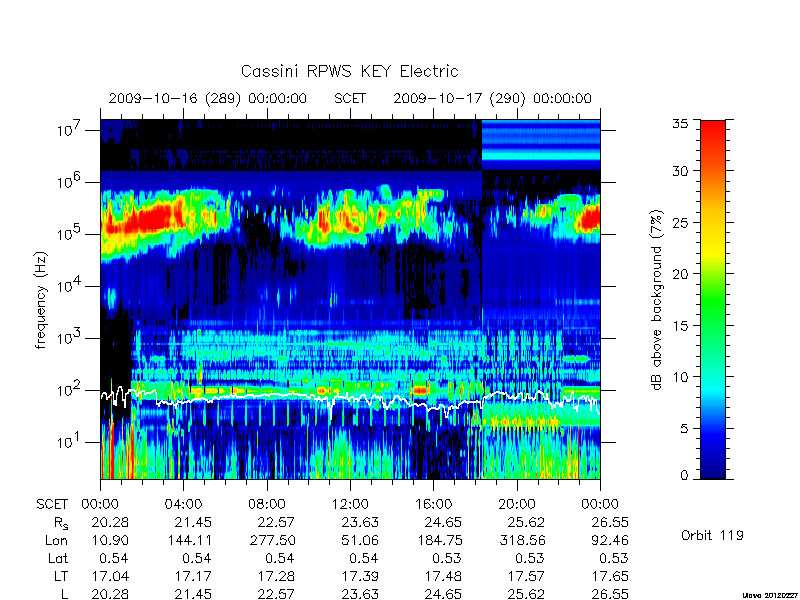Click the 30 tick on the colorbar
This screenshot has height=600, width=800.
(x=680, y=170)
